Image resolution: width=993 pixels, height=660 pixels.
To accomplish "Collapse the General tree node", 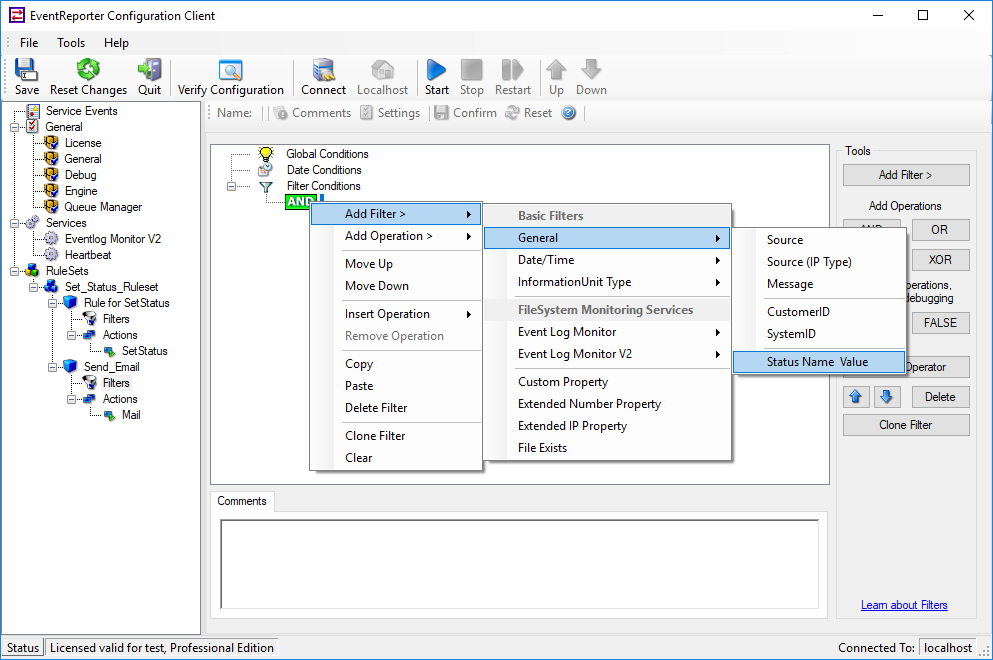I will point(14,127).
